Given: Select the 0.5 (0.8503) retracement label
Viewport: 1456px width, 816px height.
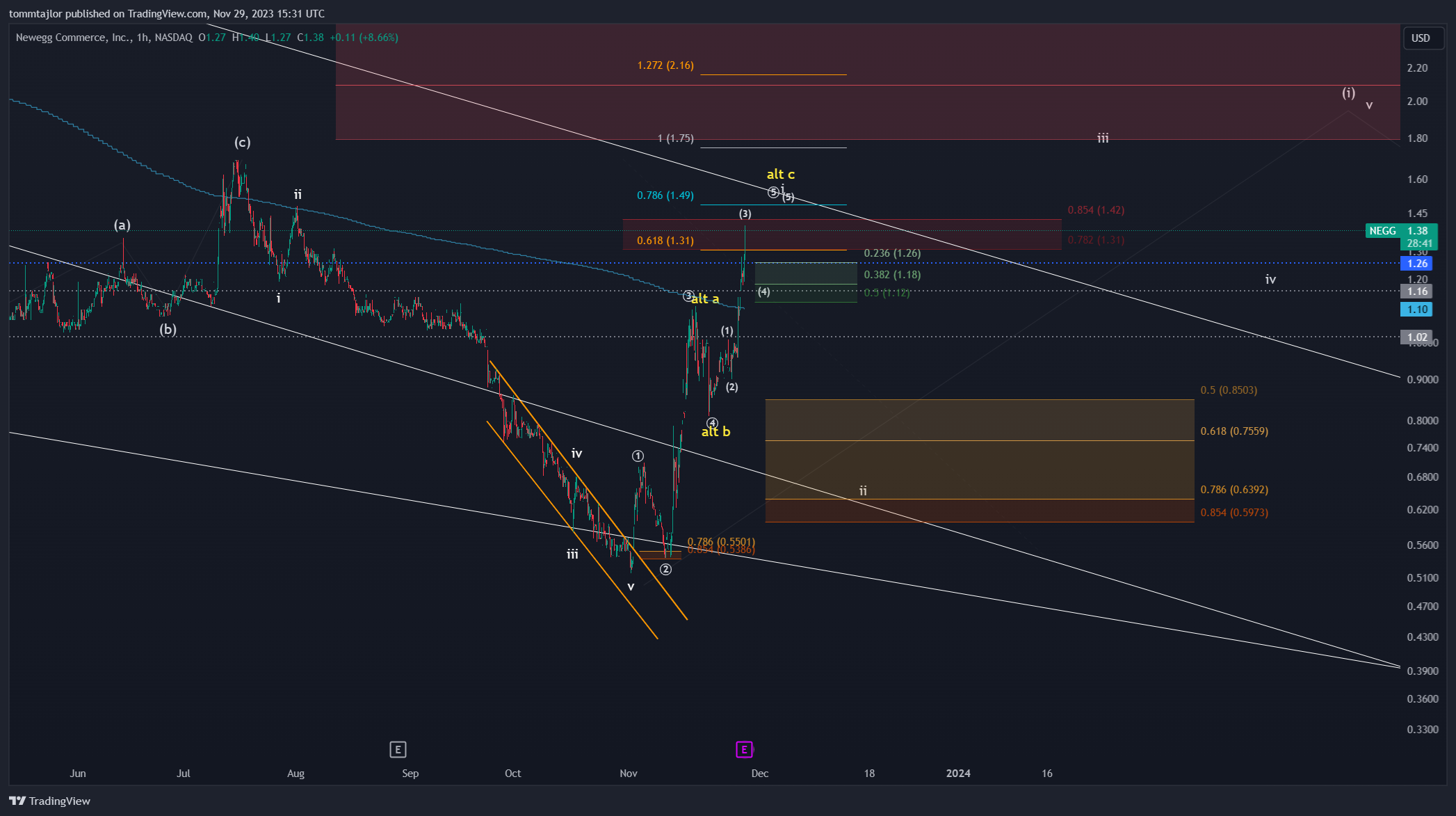Looking at the screenshot, I should [x=1229, y=390].
